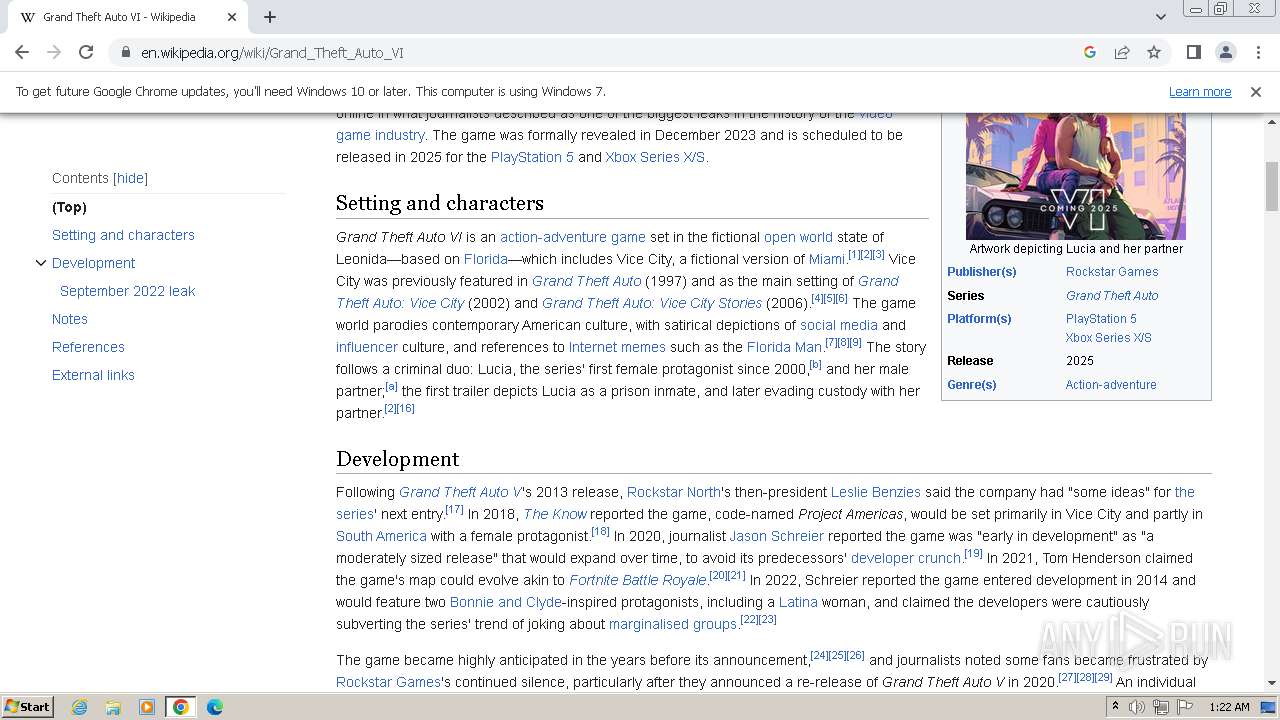Open the Florida Man link
The height and width of the screenshot is (720, 1280).
click(784, 347)
